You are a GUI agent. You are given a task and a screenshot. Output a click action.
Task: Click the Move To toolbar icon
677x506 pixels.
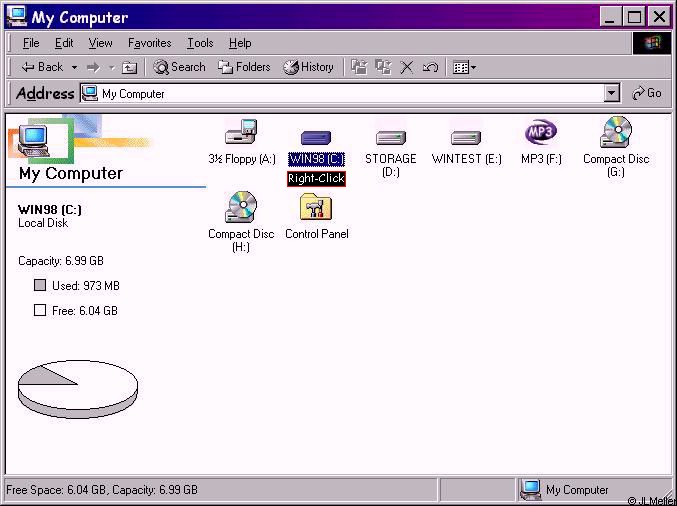(359, 67)
